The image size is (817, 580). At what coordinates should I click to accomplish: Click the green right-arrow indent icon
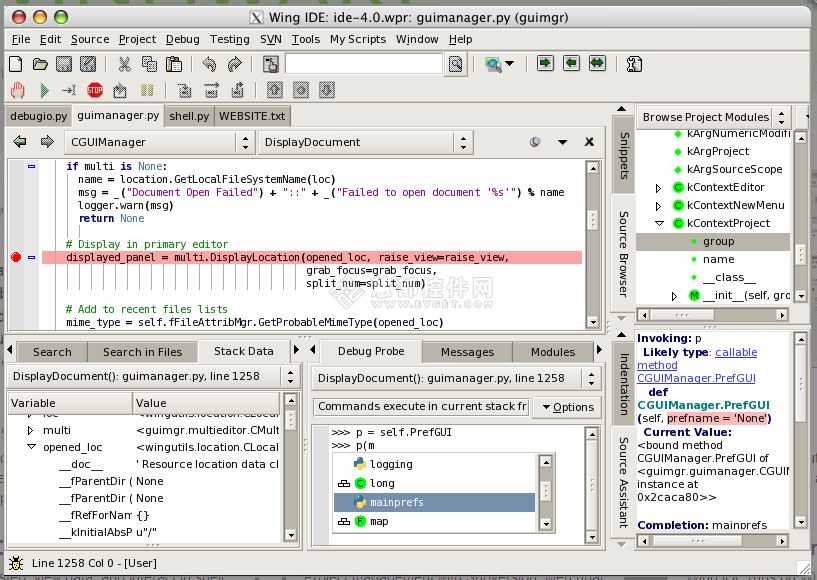(x=546, y=64)
